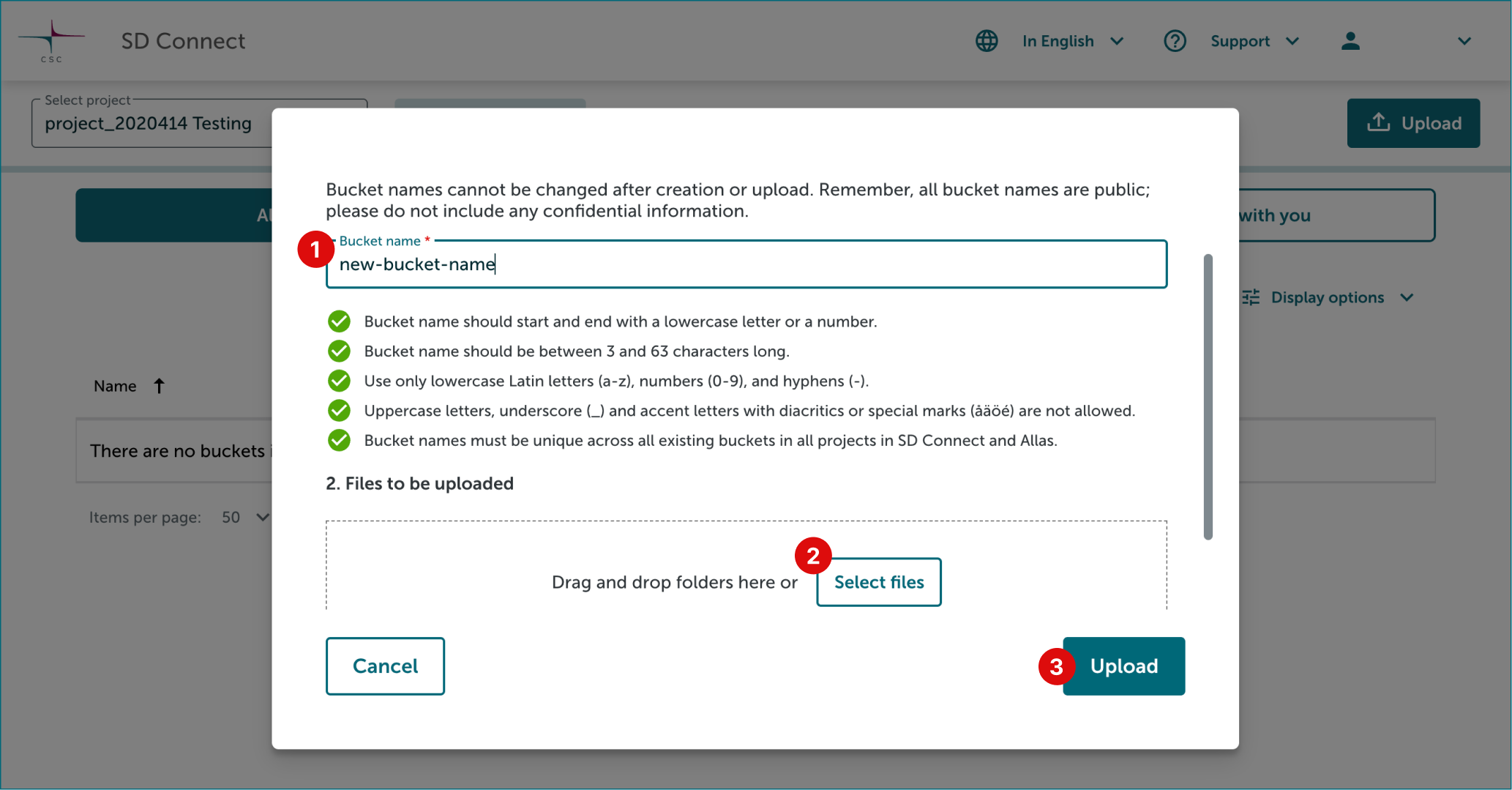Click the Upload button in header
This screenshot has height=790, width=1512.
(1414, 123)
